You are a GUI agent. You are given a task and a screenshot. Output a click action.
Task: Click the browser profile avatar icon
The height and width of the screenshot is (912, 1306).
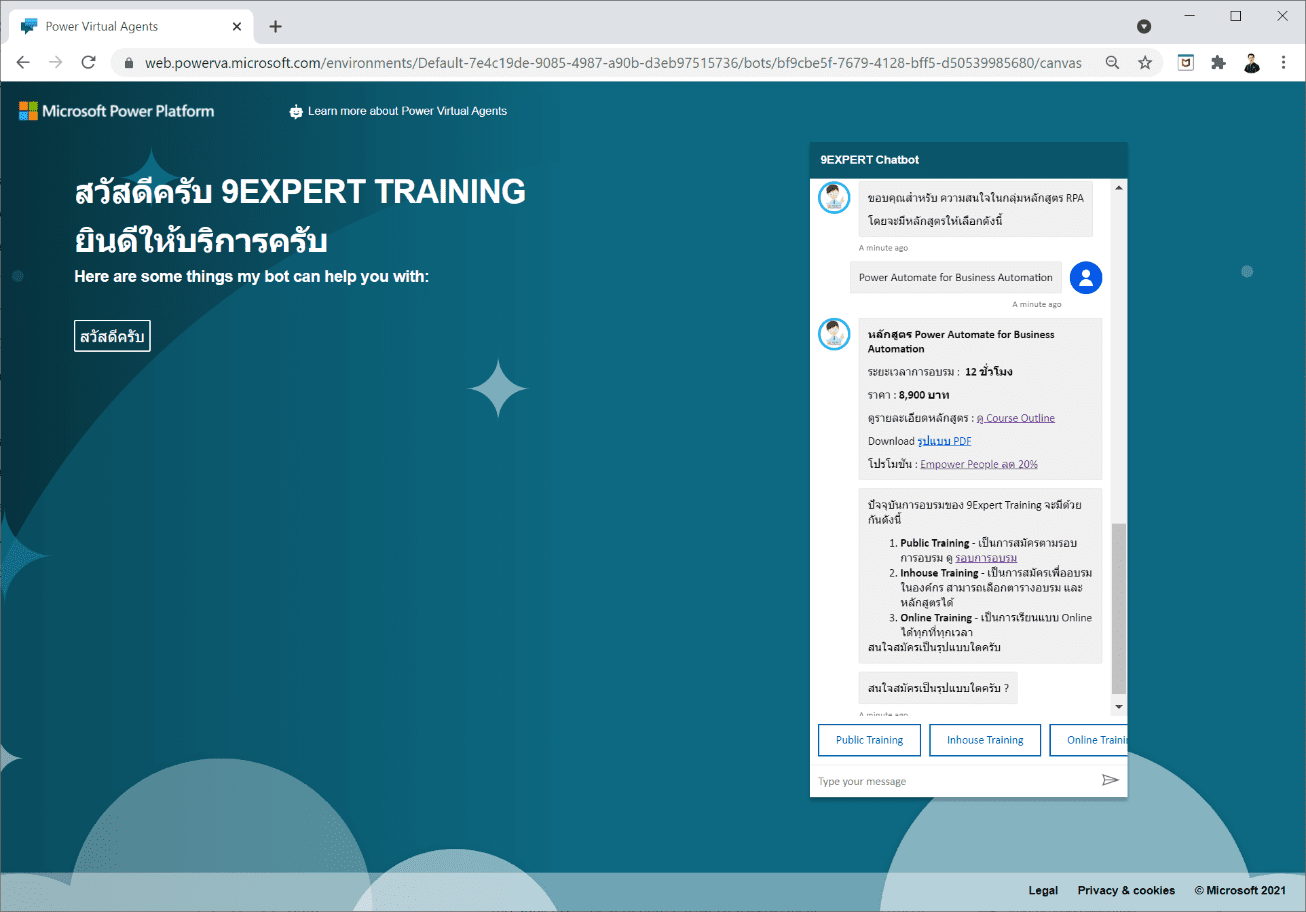coord(1251,61)
